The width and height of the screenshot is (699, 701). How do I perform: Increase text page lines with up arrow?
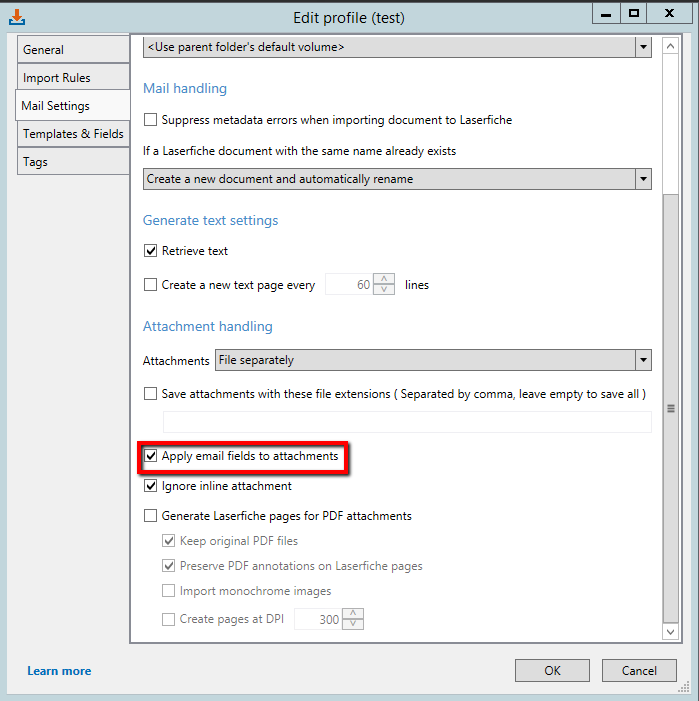(x=384, y=279)
